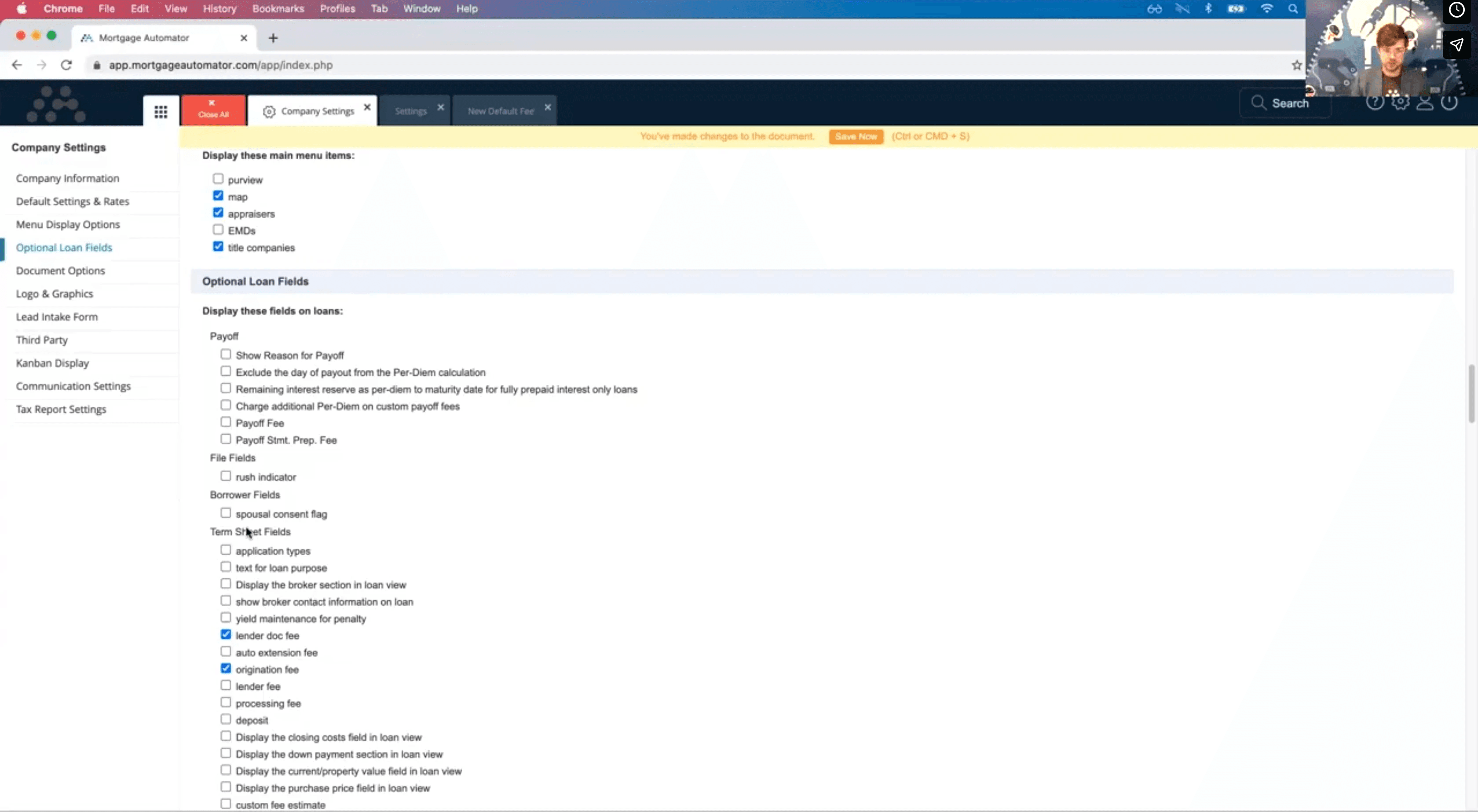Click the user profile icon
The height and width of the screenshot is (812, 1478).
1425,103
